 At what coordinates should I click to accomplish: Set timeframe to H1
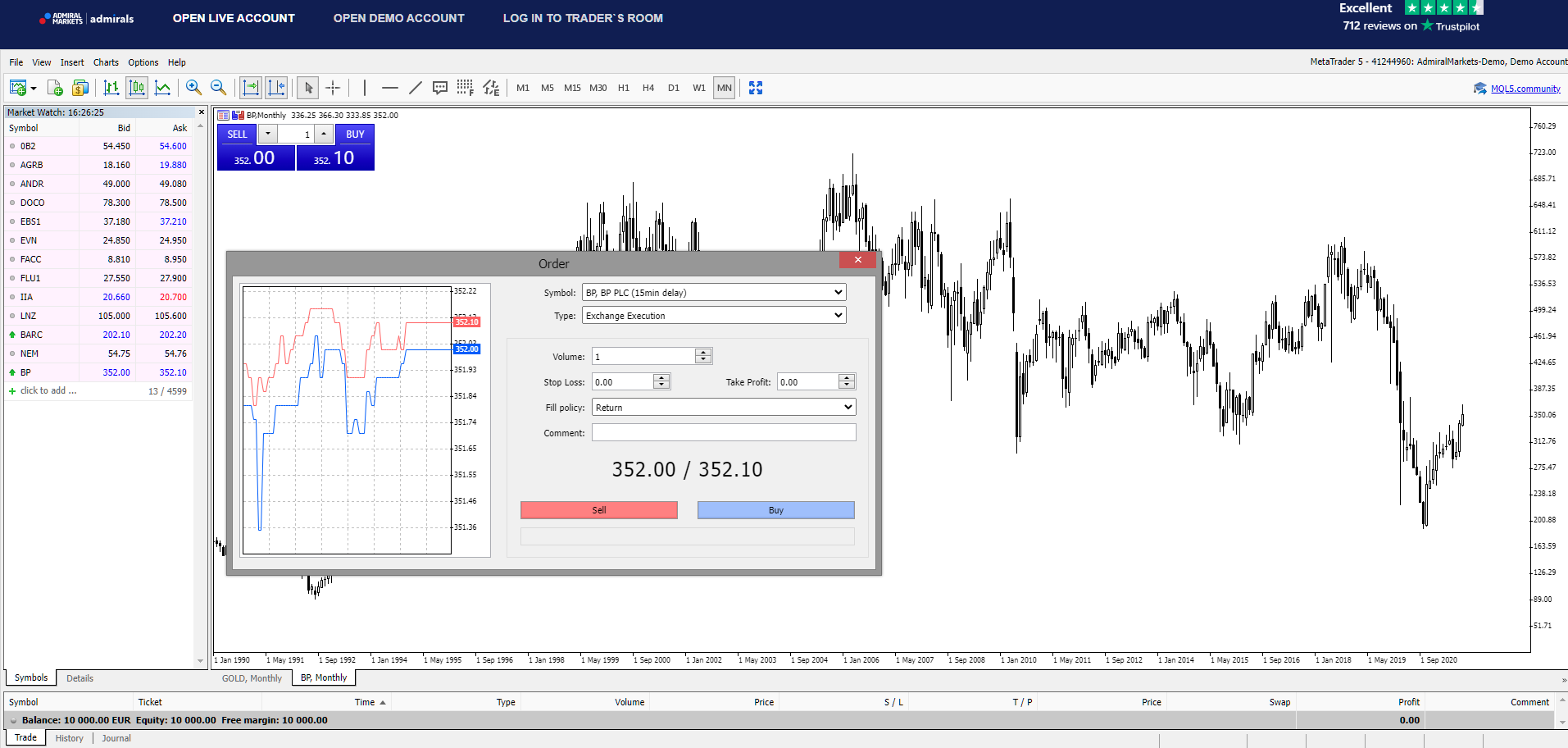point(624,88)
